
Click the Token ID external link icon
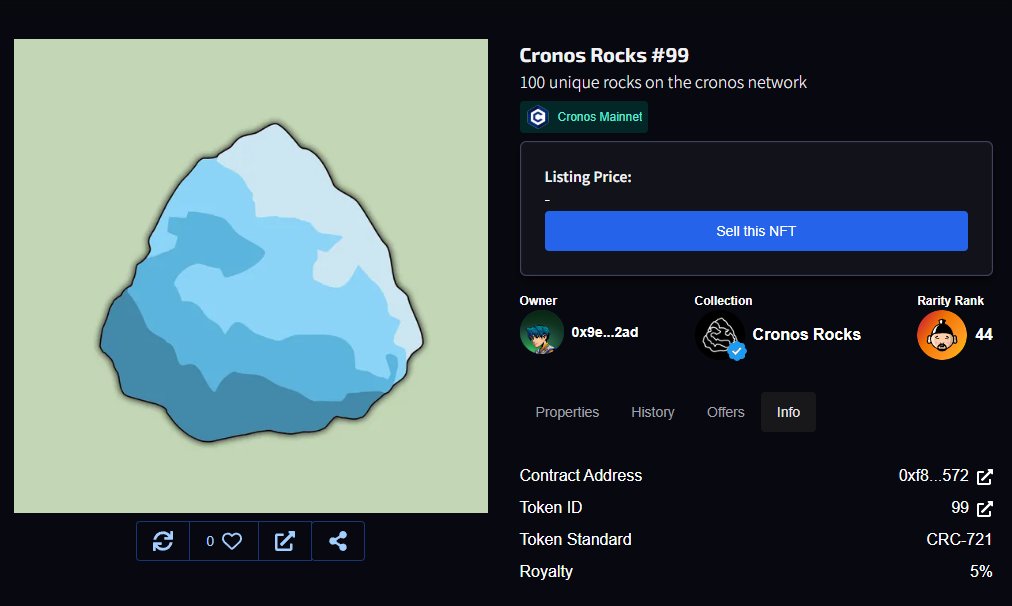click(986, 508)
